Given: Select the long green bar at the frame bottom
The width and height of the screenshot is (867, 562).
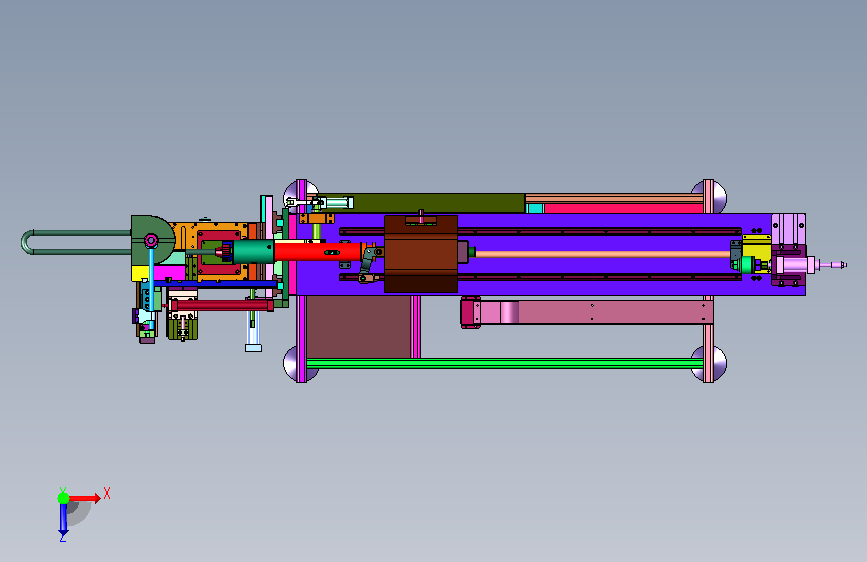Looking at the screenshot, I should tap(504, 363).
